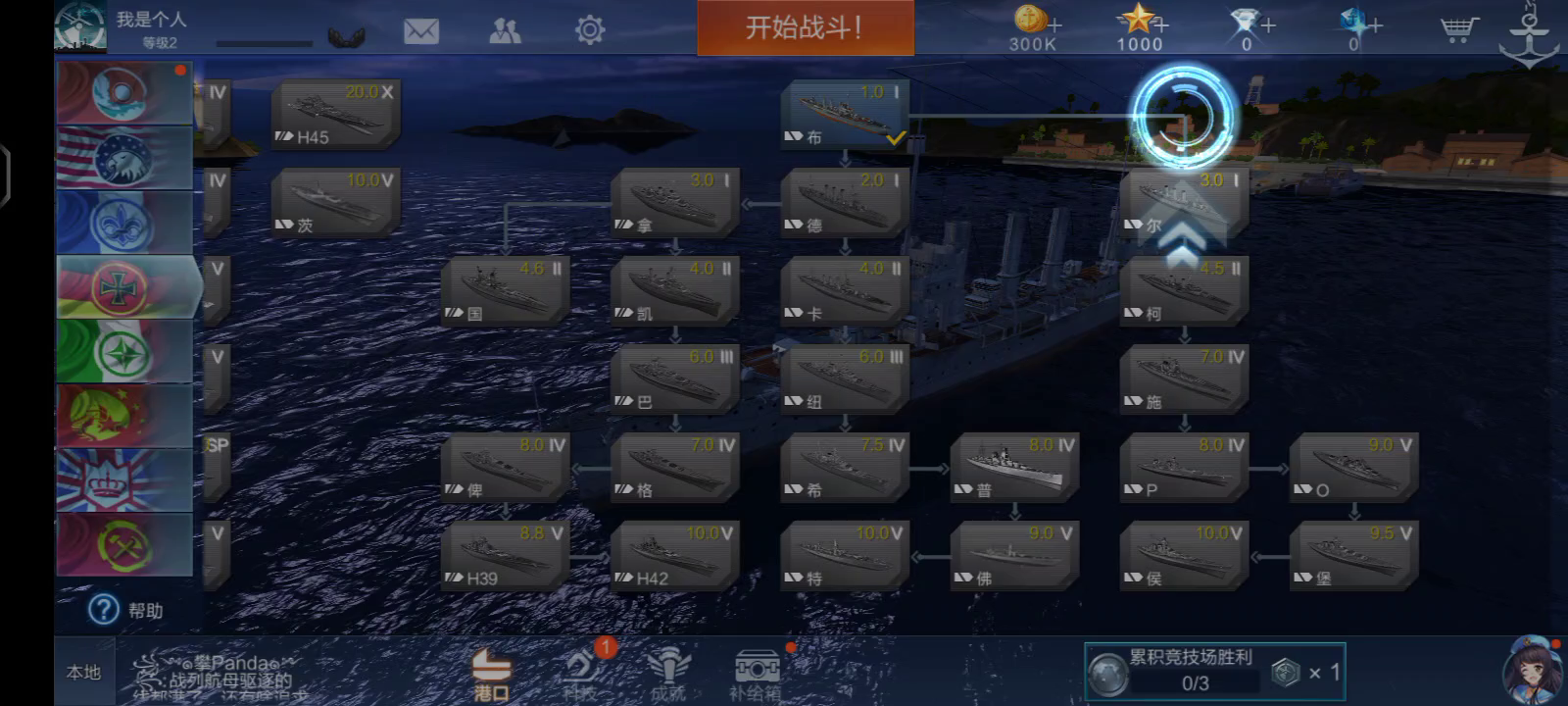Open the friends icon in top bar
This screenshot has height=706, width=1568.
tap(505, 30)
